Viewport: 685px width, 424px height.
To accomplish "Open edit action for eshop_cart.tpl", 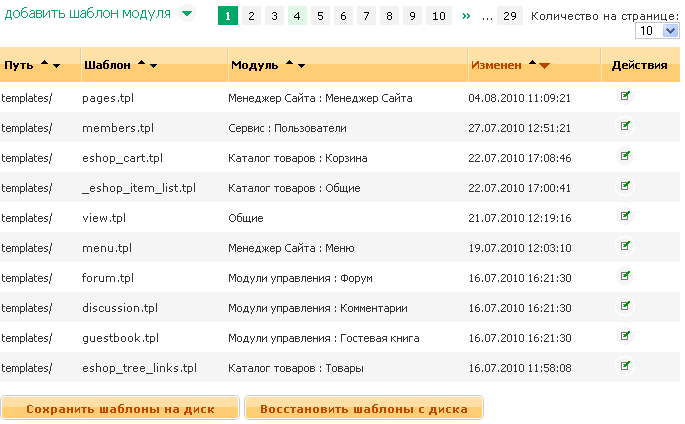I will (626, 157).
